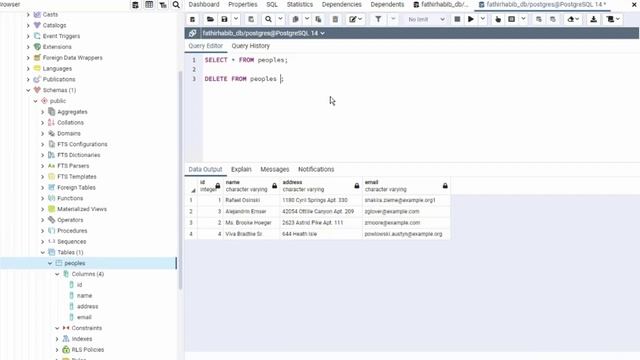Open the Copy options dropdown arrow

tap(307, 19)
